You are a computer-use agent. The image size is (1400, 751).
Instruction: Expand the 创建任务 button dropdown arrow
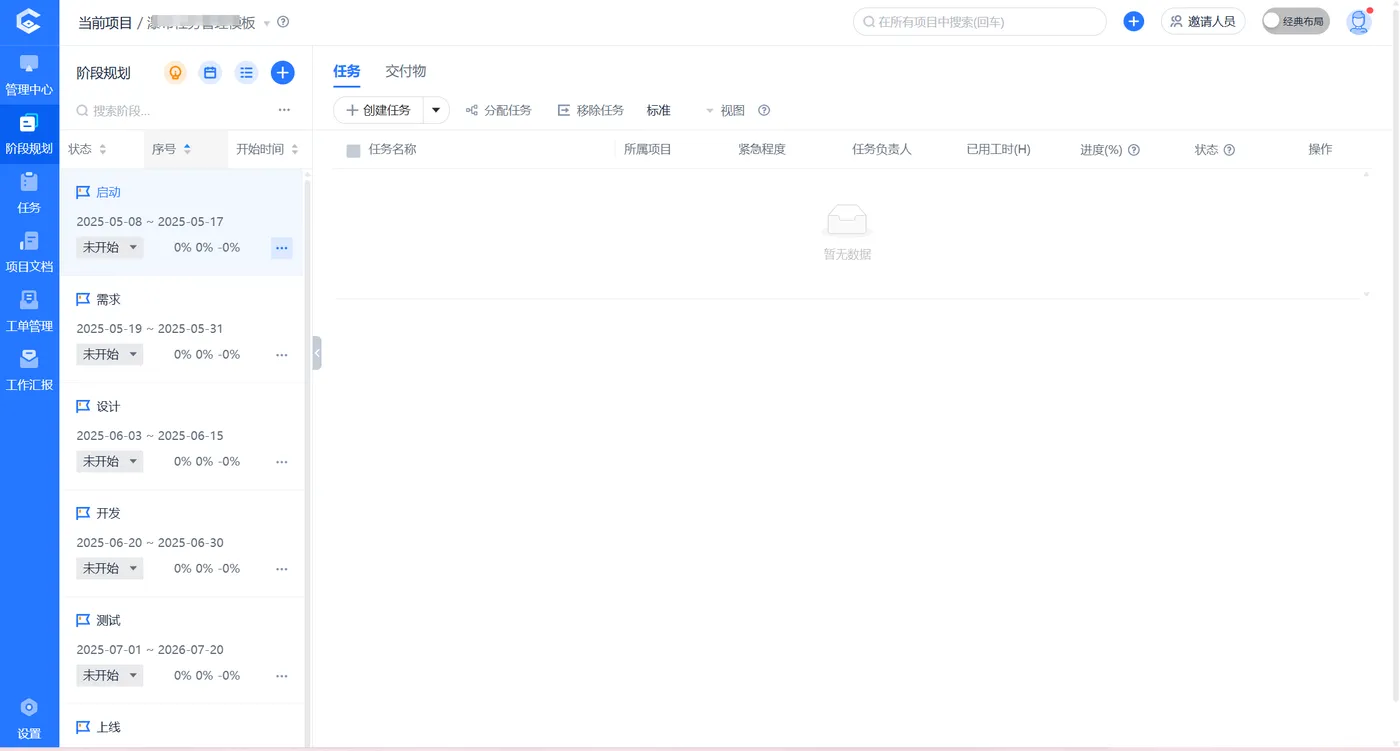click(435, 110)
